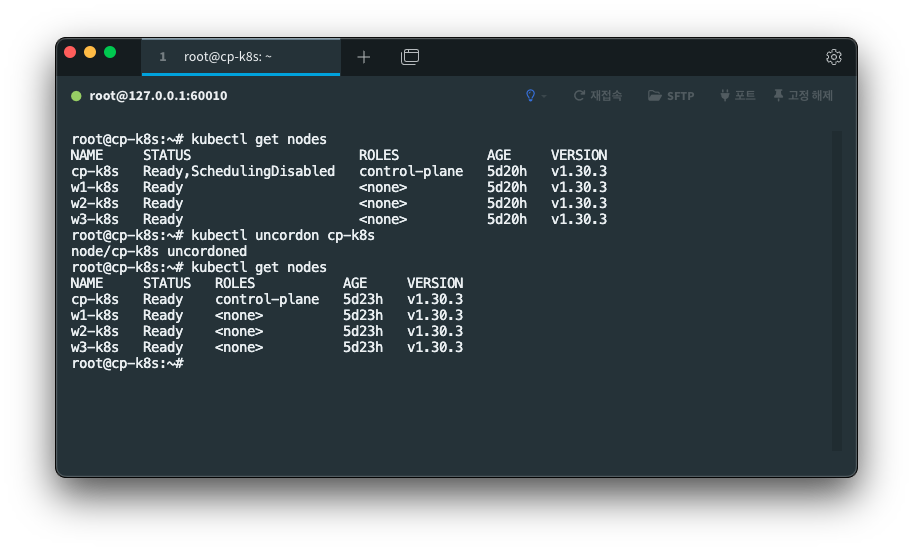Click the root@127.0.0.1:60010 host label
This screenshot has height=551, width=913.
(x=158, y=96)
